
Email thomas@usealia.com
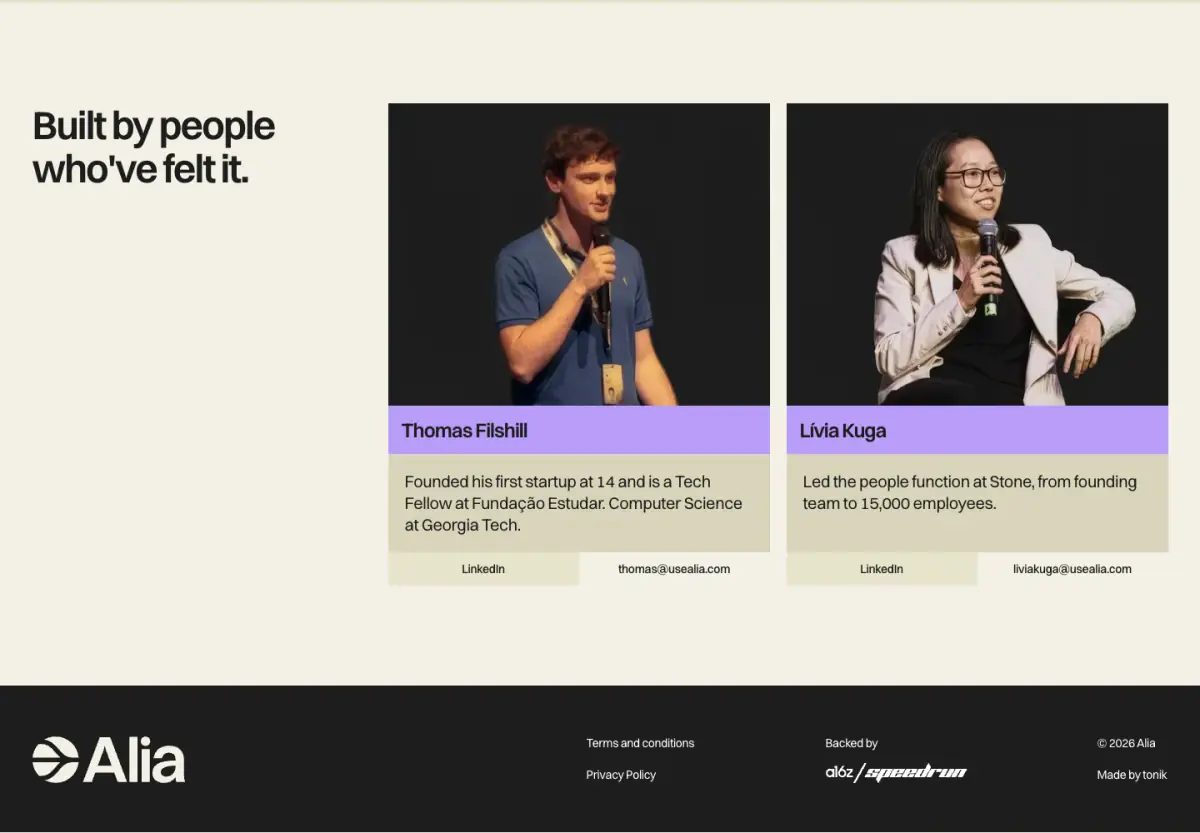[674, 569]
